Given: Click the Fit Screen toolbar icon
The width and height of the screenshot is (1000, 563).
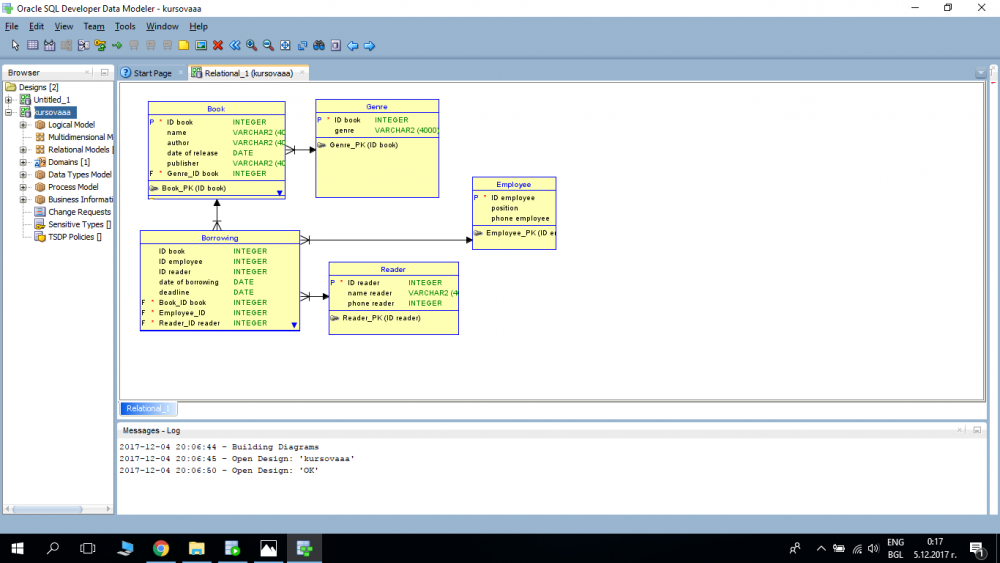Looking at the screenshot, I should [285, 45].
